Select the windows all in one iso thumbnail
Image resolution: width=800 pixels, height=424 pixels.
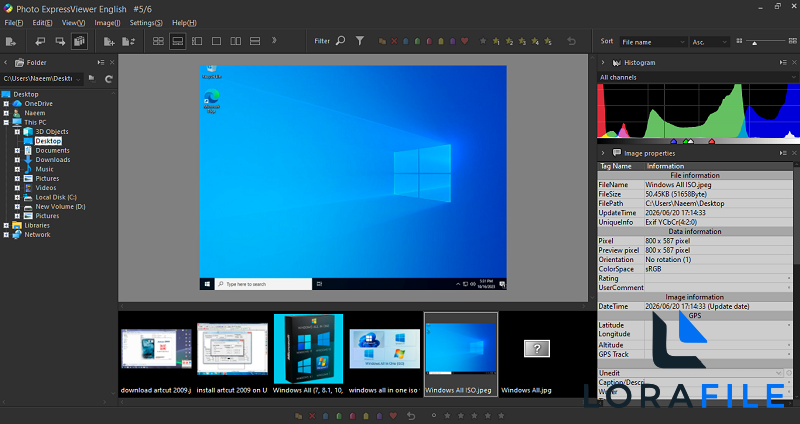384,356
